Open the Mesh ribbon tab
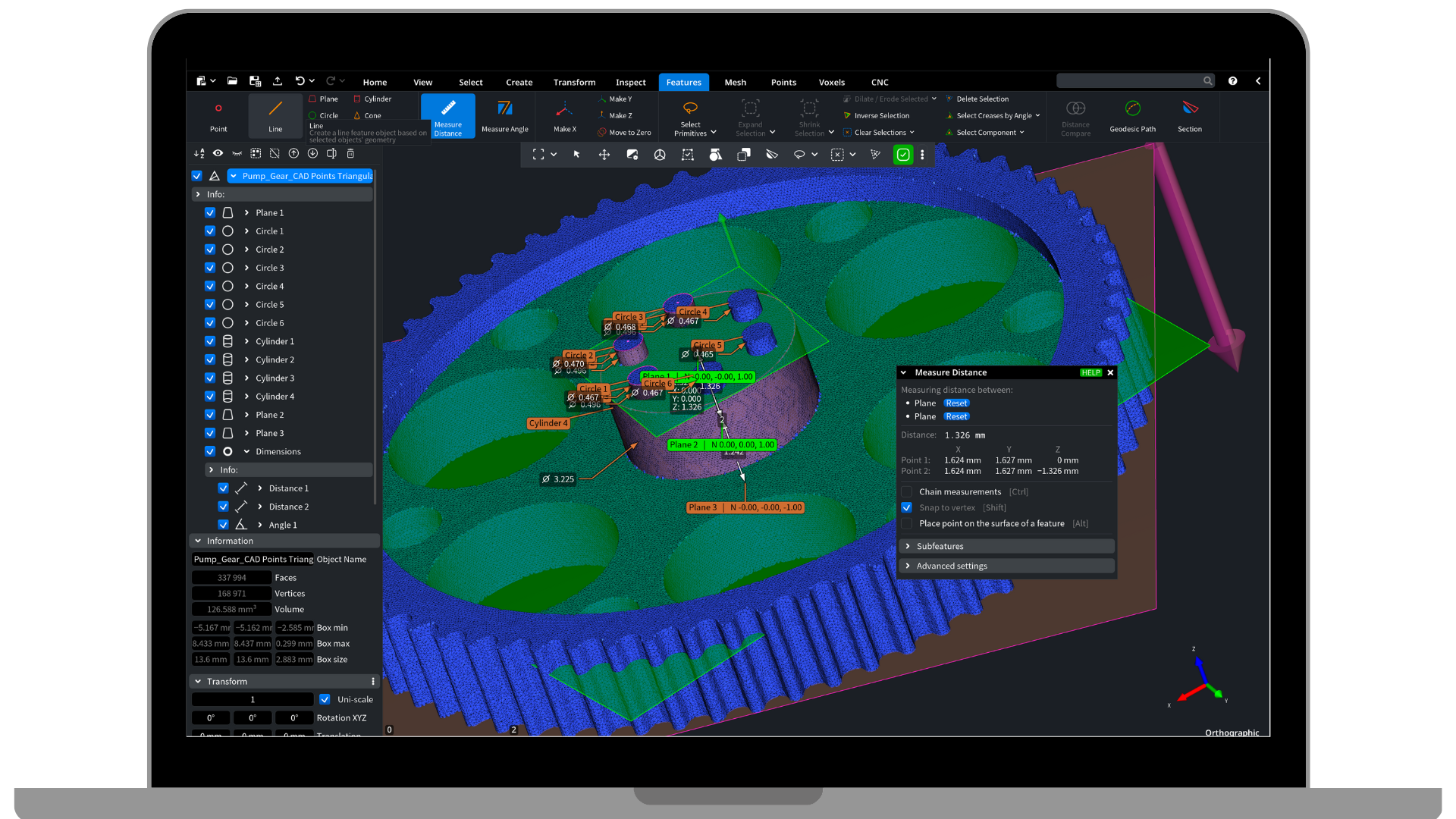Screen dimensions: 1456x819 point(735,83)
